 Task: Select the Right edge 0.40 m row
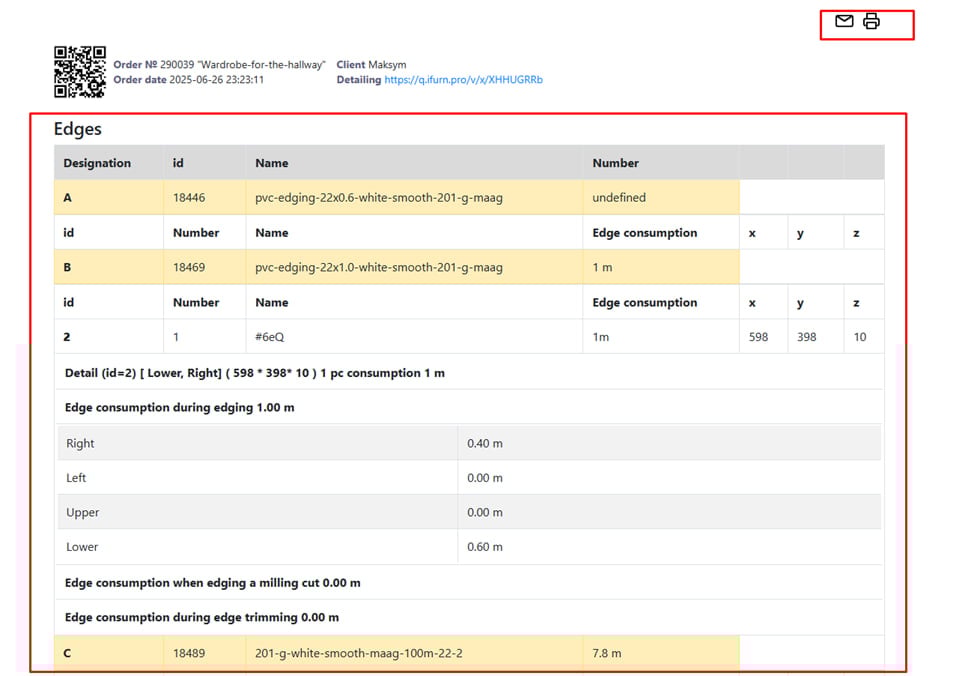pos(468,443)
